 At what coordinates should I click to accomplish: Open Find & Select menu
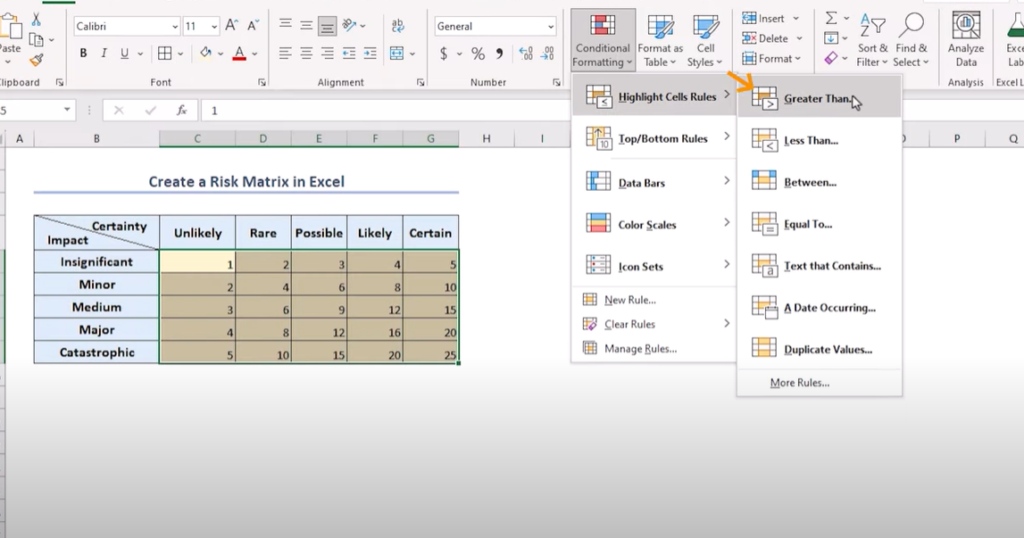[x=911, y=40]
